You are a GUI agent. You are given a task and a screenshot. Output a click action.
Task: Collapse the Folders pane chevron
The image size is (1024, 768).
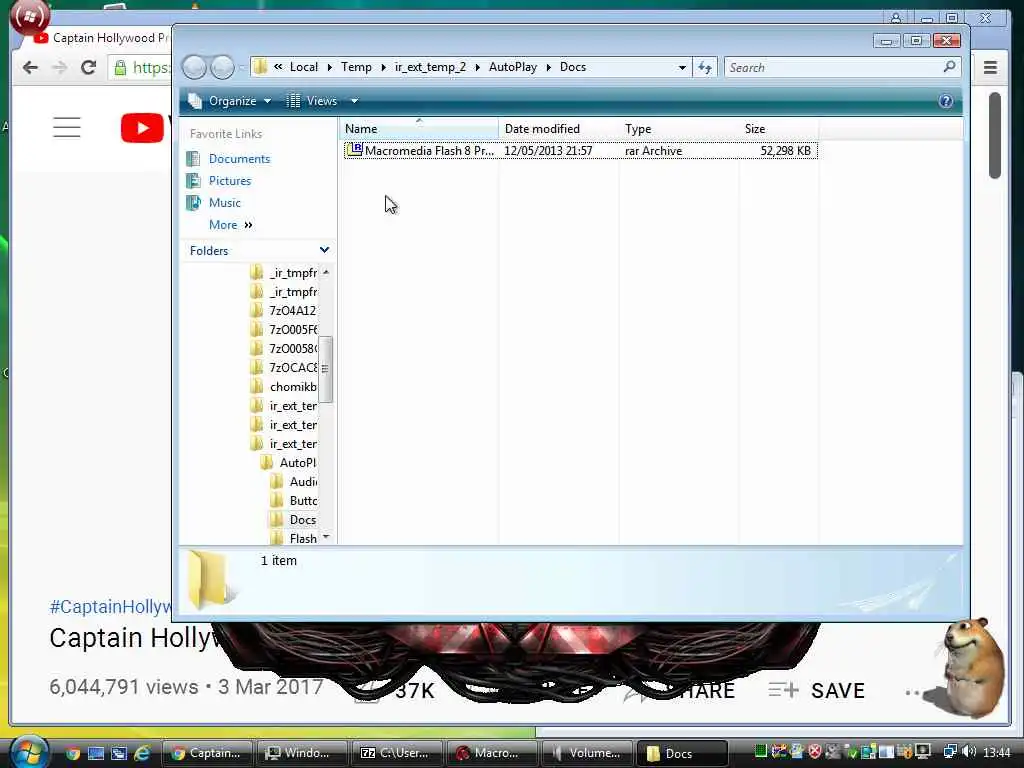(324, 250)
